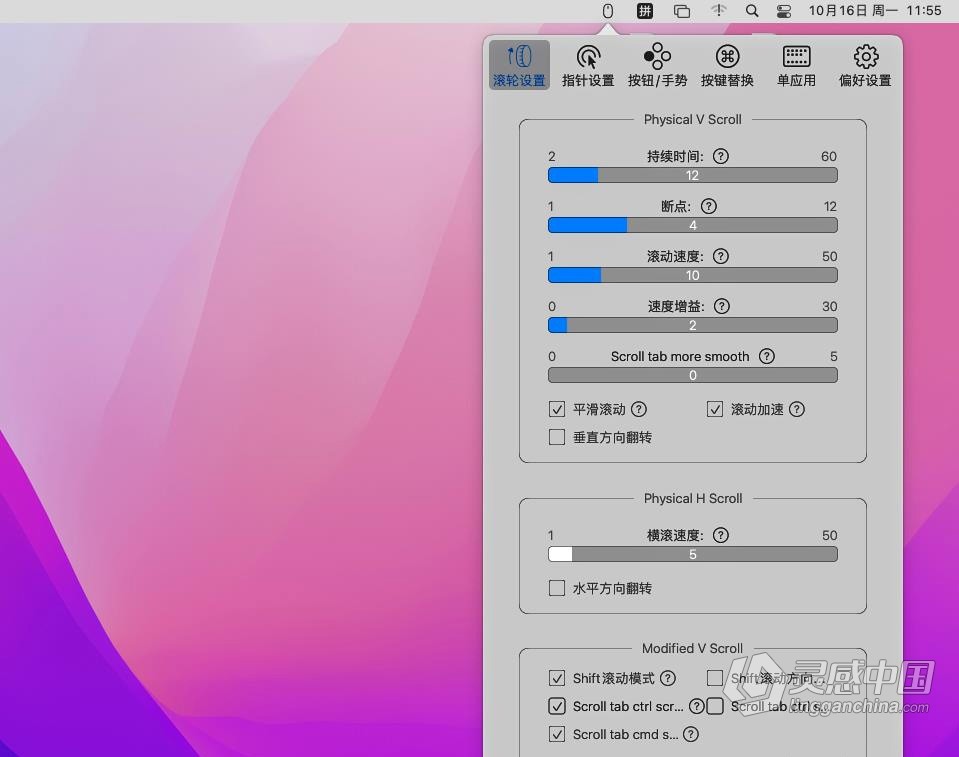Click the Modified V Scroll section title
This screenshot has width=959, height=757.
(692, 648)
